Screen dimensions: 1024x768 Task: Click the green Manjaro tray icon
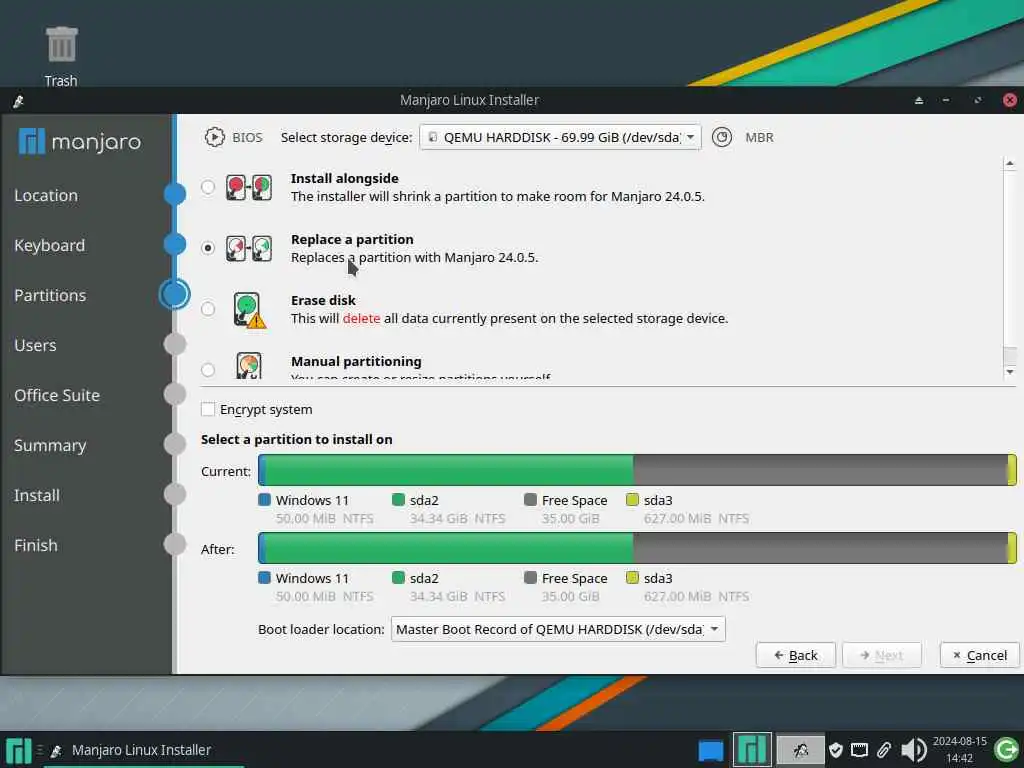point(752,750)
